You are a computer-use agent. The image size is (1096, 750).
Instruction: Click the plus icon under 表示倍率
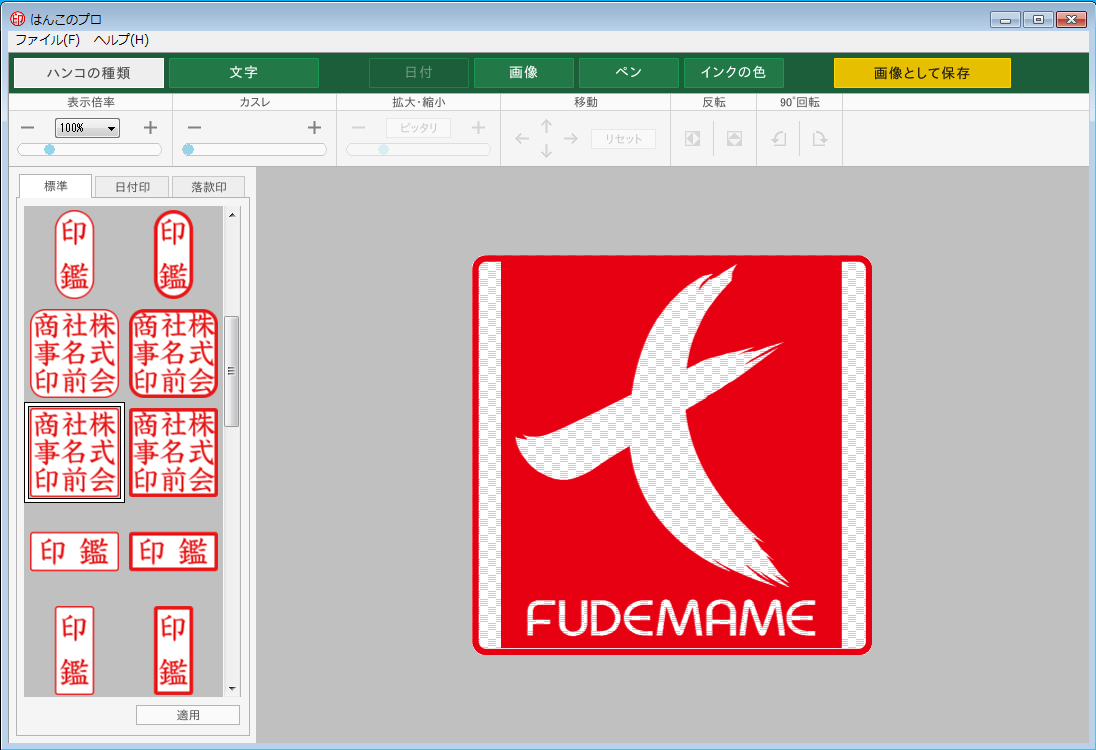(x=150, y=128)
